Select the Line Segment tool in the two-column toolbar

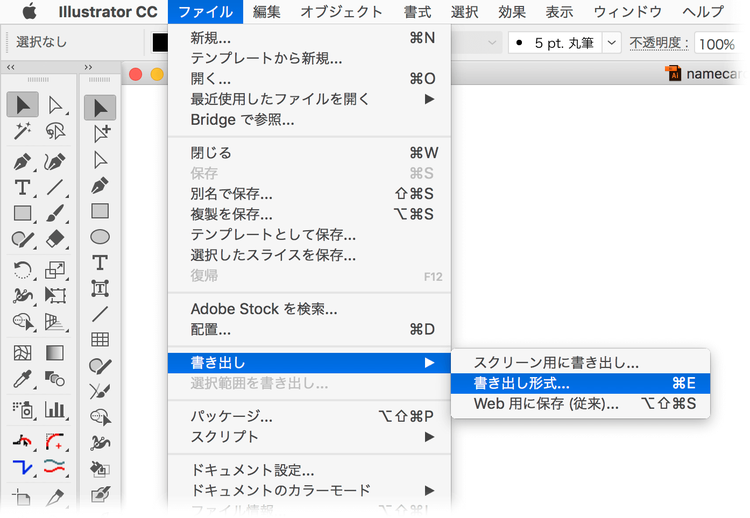point(55,187)
